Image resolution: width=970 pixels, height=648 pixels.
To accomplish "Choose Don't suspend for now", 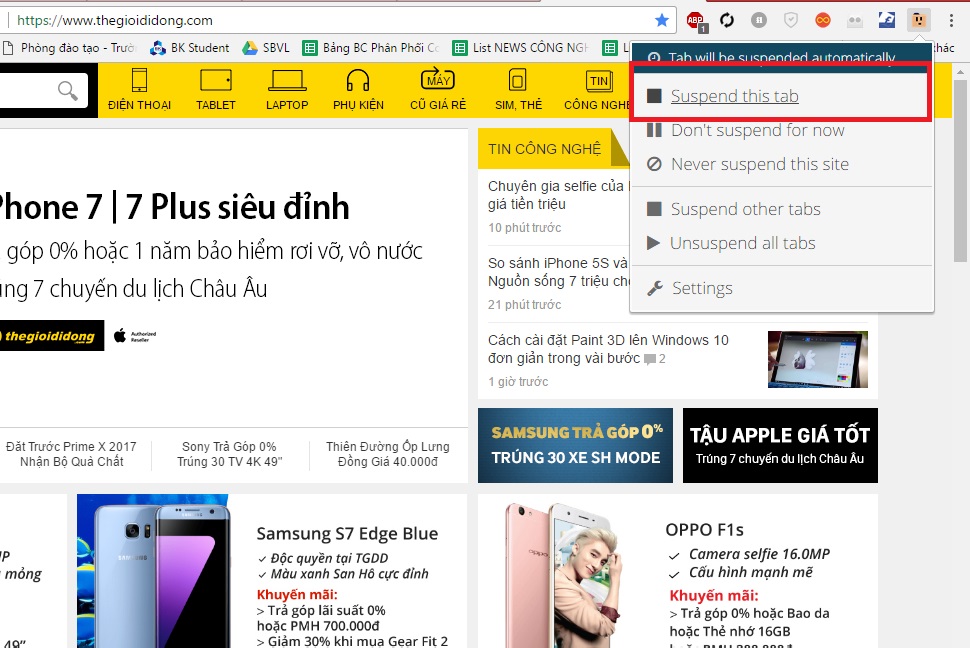I will [x=781, y=130].
